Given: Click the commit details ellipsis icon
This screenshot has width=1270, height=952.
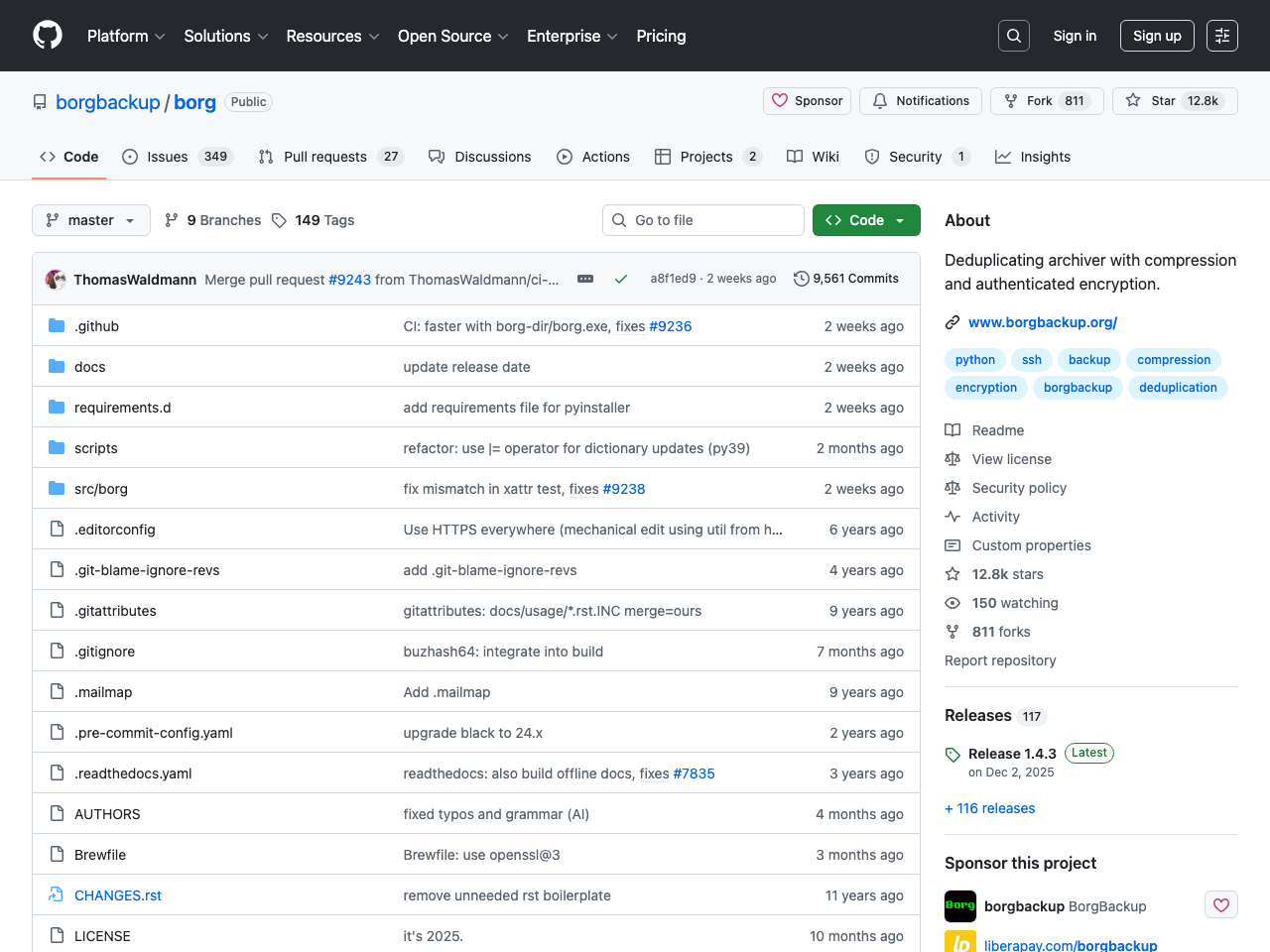Looking at the screenshot, I should coord(585,279).
